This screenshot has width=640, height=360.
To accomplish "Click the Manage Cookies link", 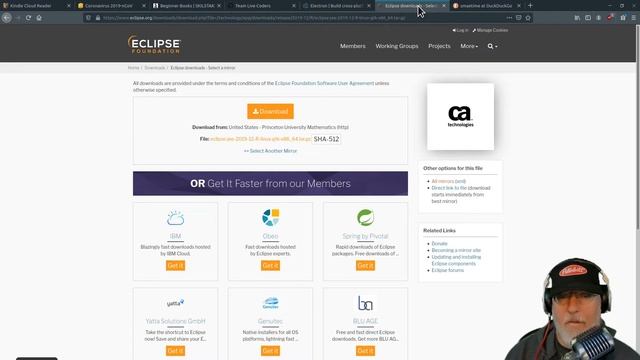I will coord(490,30).
